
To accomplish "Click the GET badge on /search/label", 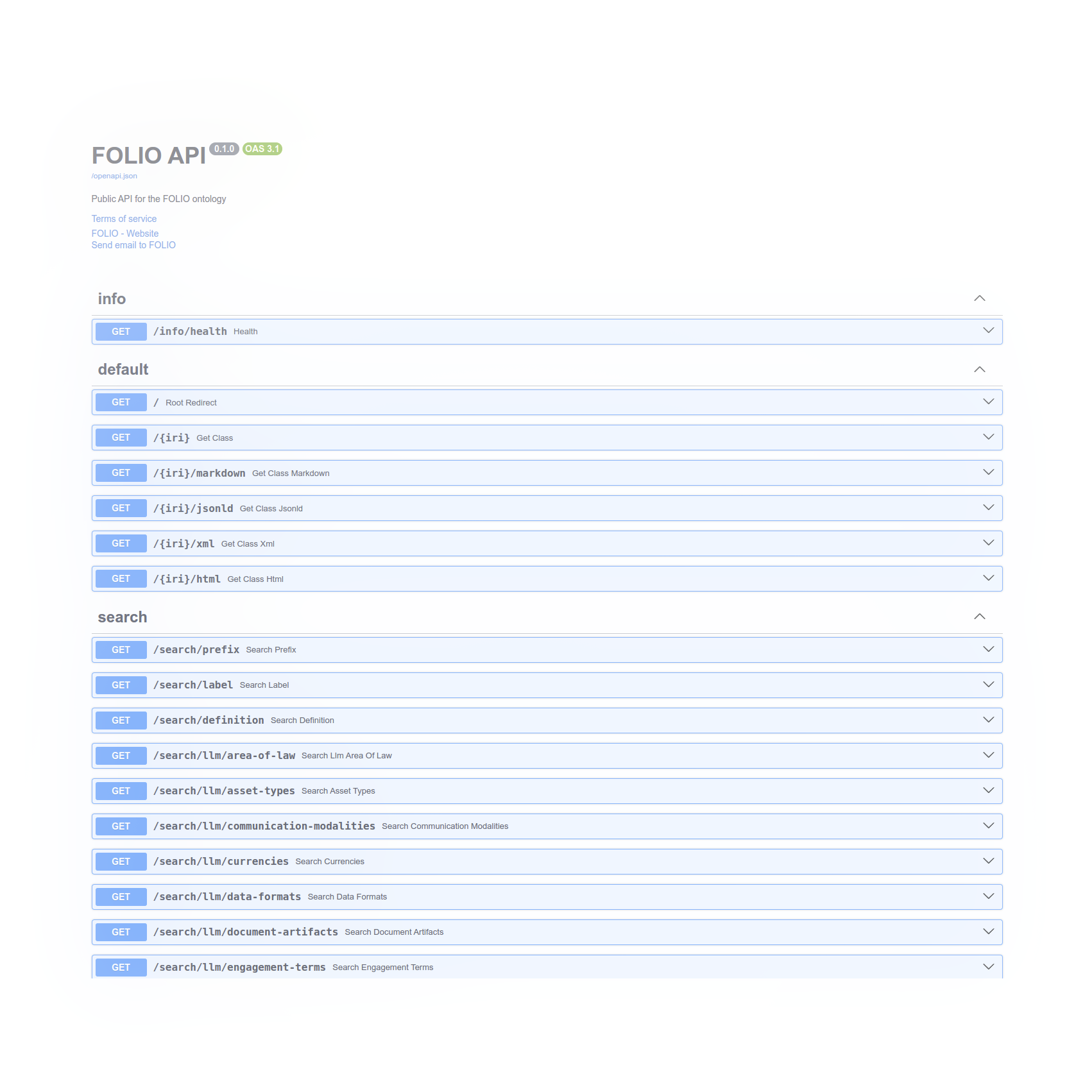I will pos(120,685).
